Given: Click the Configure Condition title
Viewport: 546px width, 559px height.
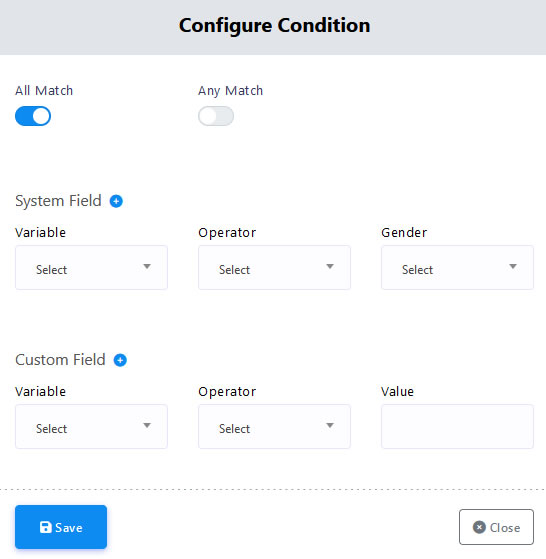Looking at the screenshot, I should (274, 26).
